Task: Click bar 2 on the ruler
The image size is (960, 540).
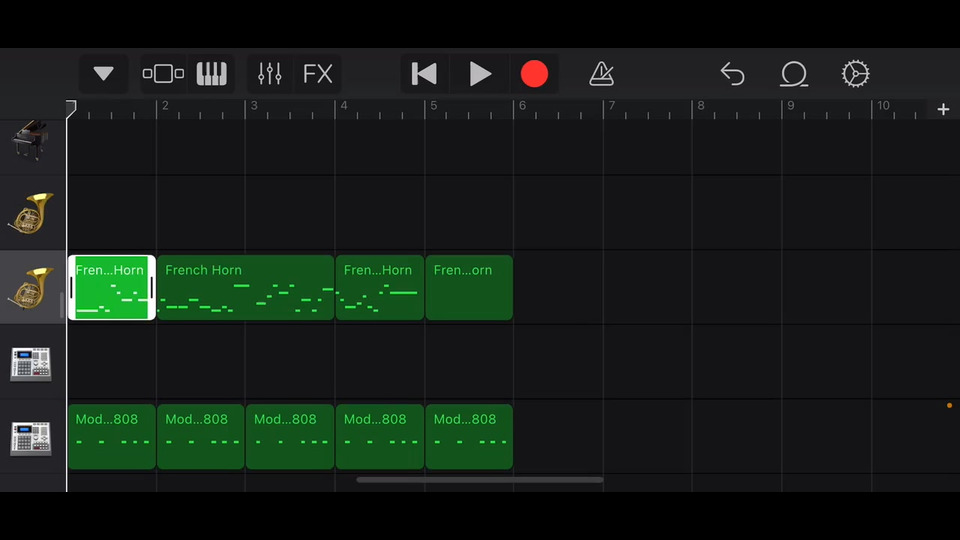Action: [x=165, y=106]
